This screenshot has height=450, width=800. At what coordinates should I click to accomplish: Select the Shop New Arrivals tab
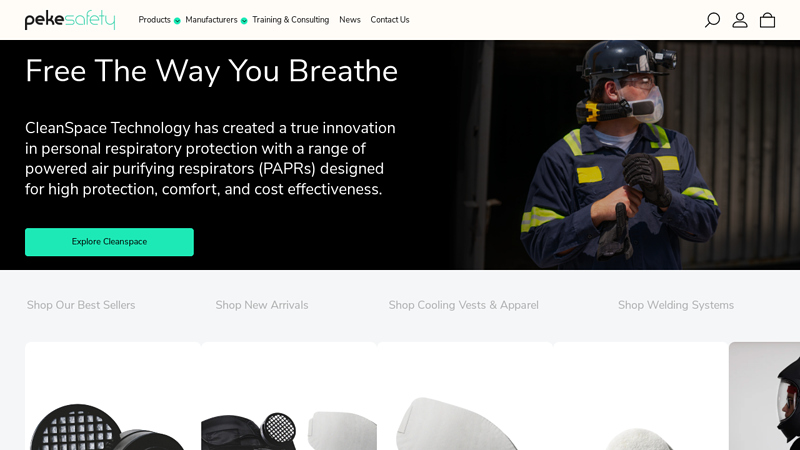pos(262,305)
